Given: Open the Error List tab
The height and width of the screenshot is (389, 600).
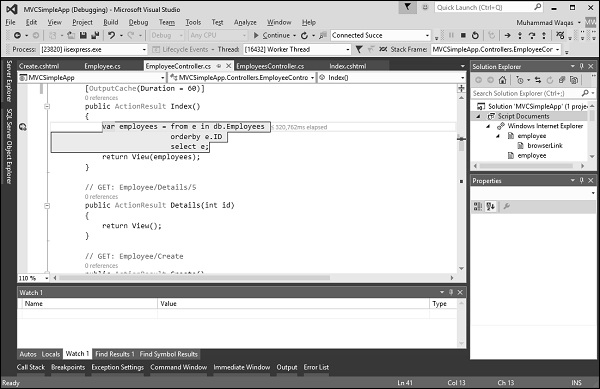Looking at the screenshot, I should point(316,367).
